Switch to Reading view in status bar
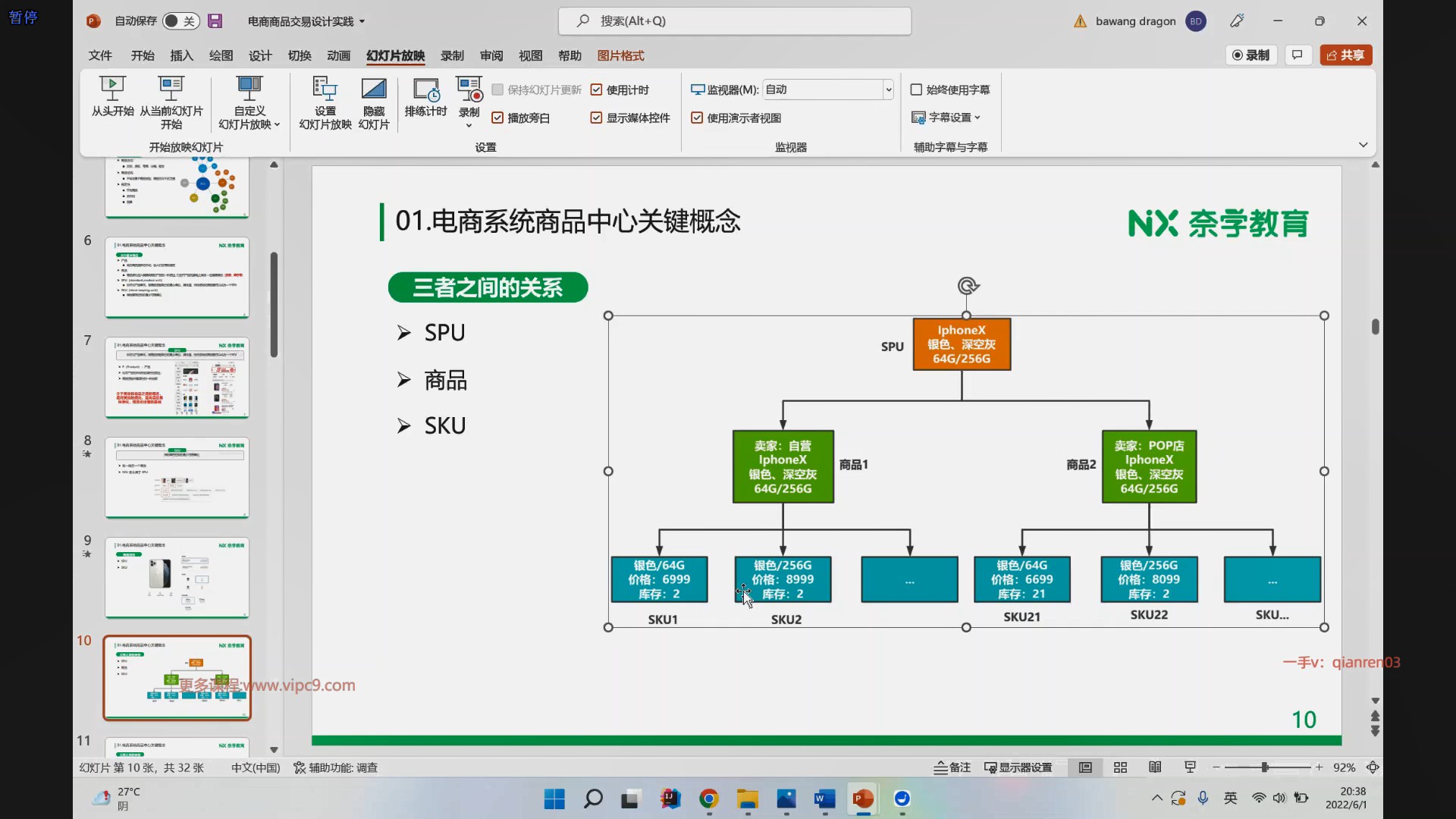 (x=1155, y=767)
